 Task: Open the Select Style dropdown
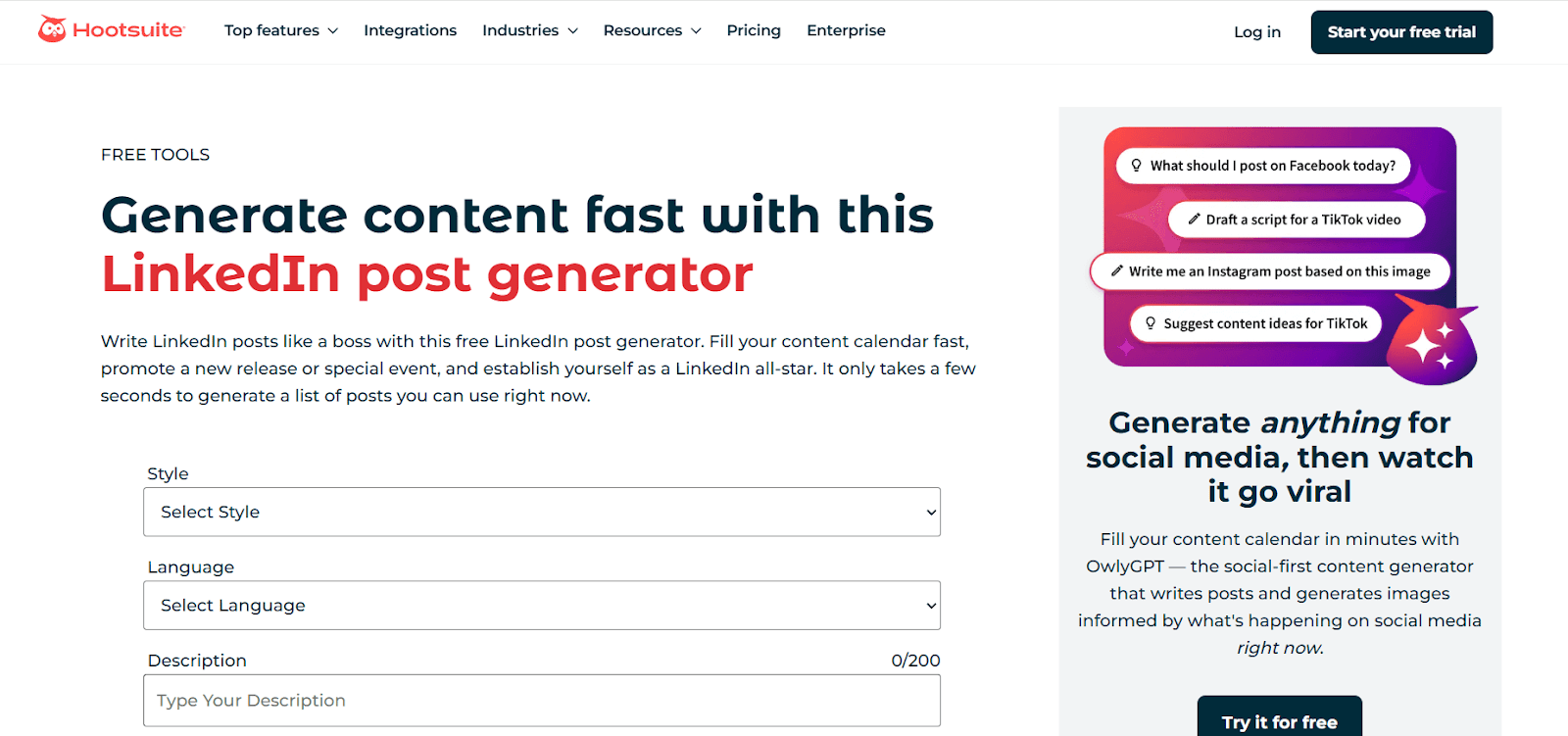541,512
